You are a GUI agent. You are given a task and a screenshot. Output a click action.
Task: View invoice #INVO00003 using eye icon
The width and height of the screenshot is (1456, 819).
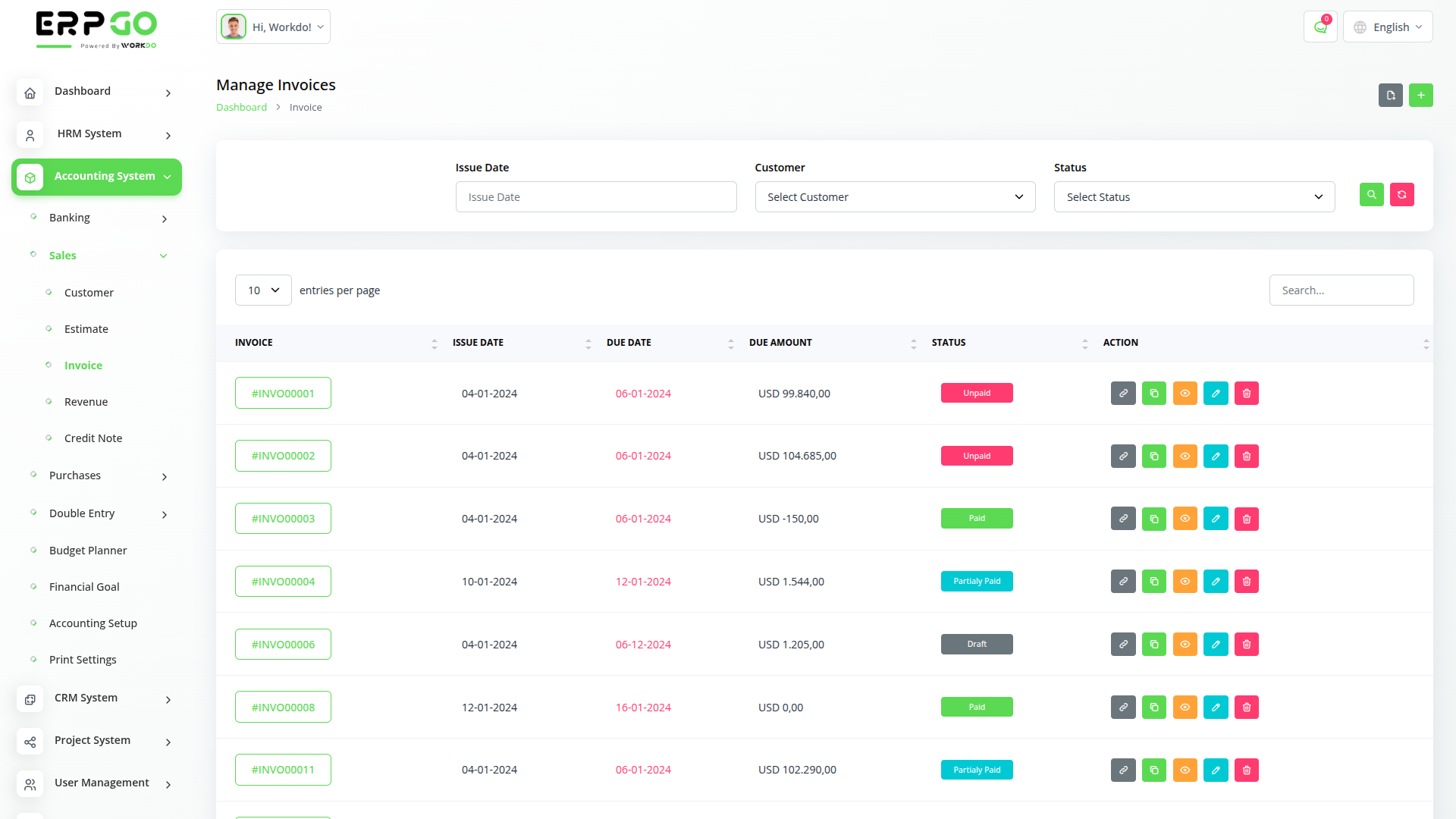[1185, 519]
